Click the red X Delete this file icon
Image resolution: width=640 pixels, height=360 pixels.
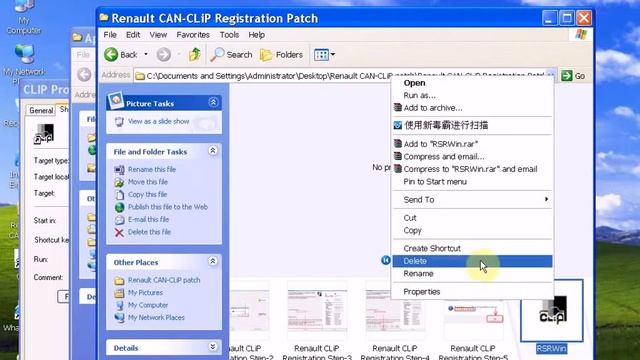119,232
